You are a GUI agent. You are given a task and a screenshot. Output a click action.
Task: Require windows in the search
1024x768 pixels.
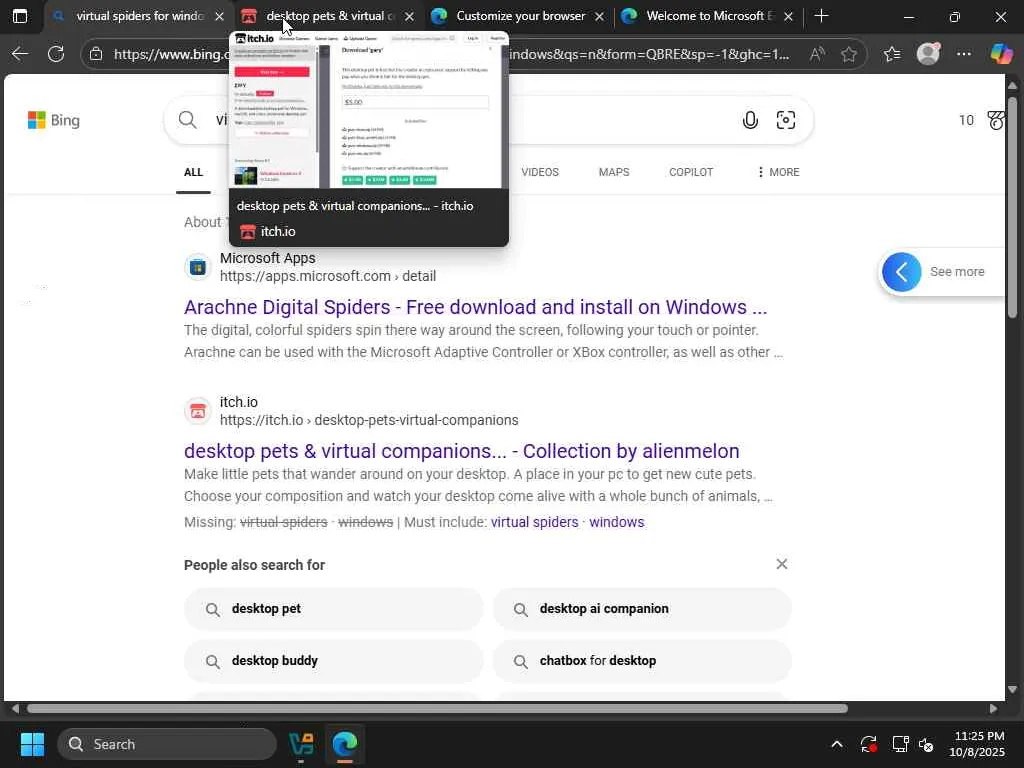[616, 522]
